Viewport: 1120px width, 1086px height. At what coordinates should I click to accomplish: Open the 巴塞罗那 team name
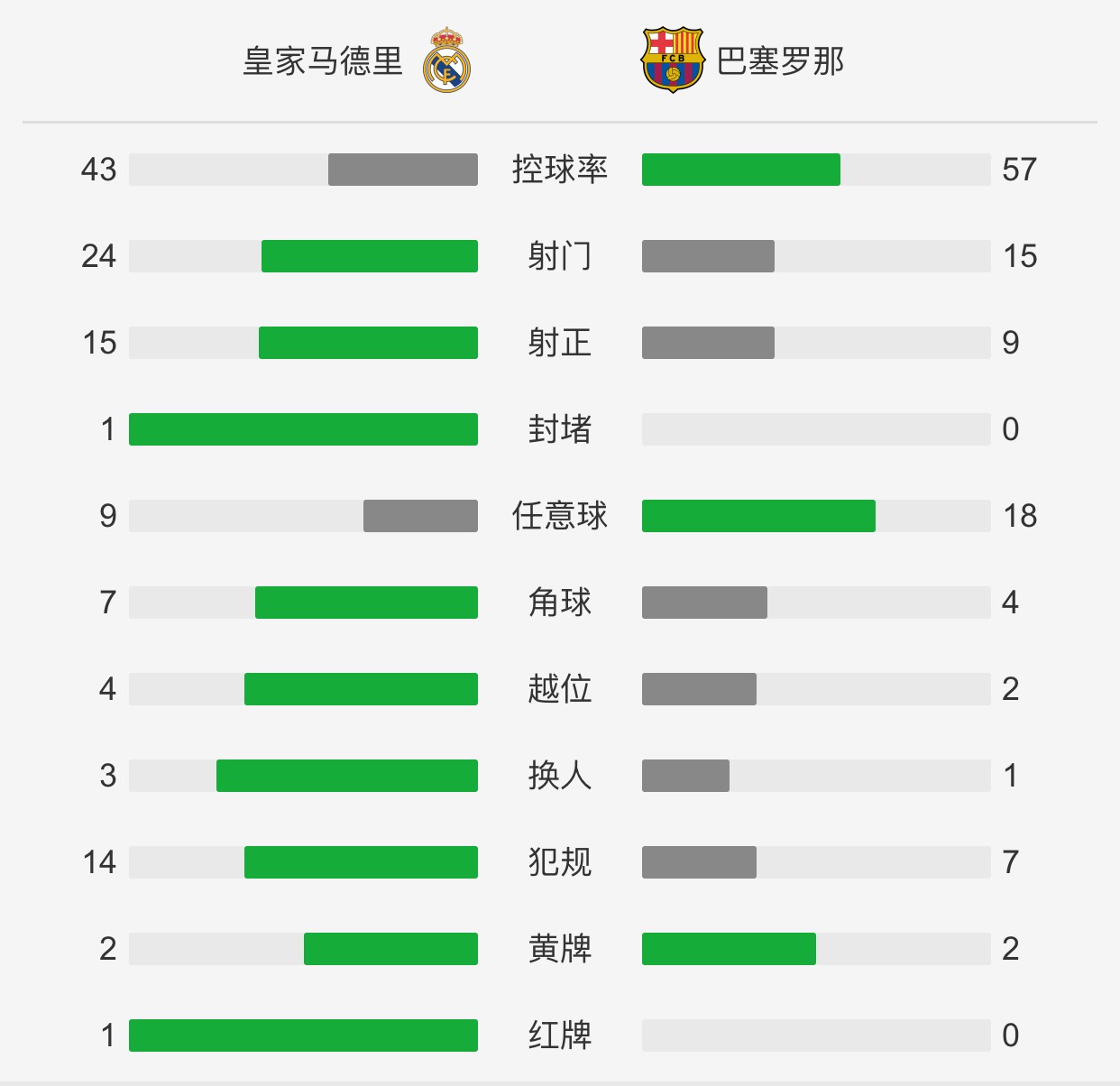(780, 61)
